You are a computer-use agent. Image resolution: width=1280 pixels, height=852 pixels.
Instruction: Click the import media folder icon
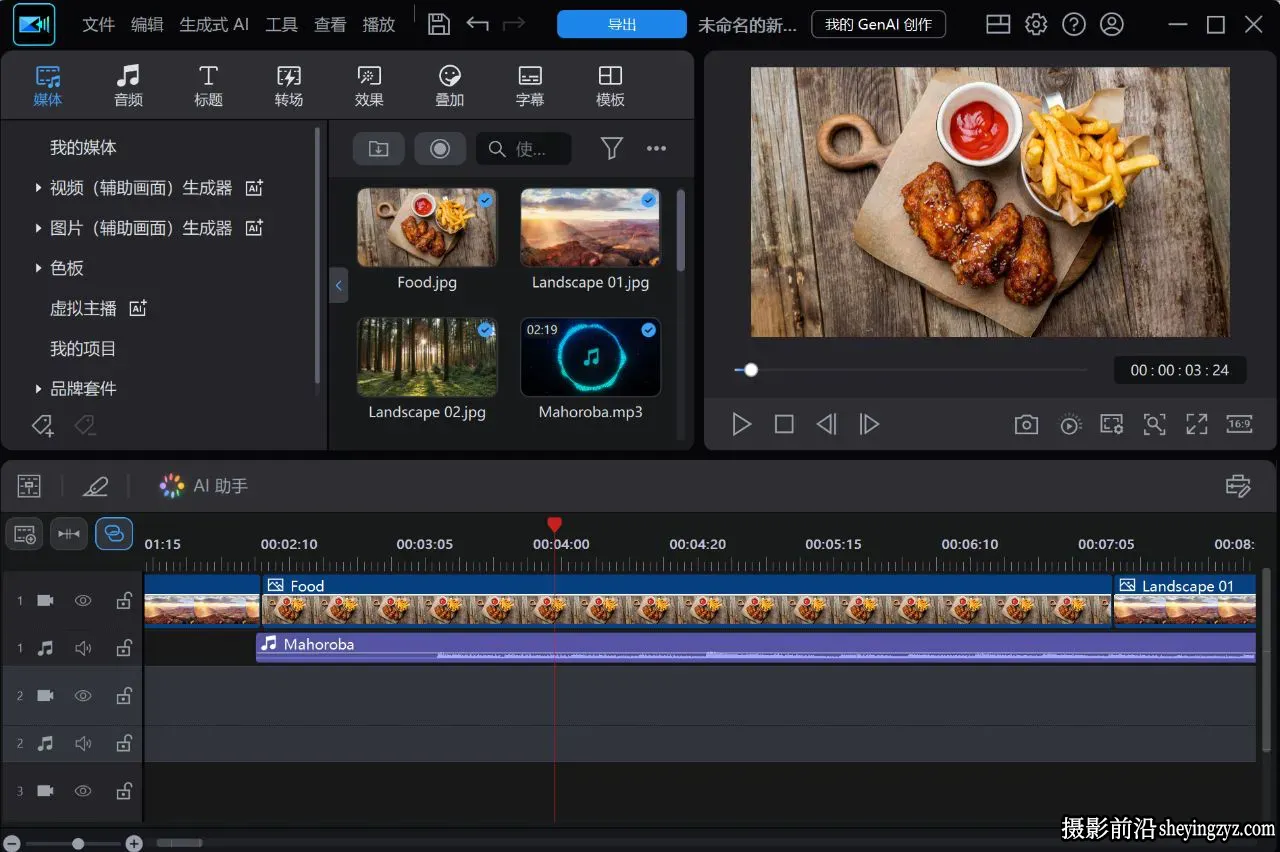(x=378, y=149)
